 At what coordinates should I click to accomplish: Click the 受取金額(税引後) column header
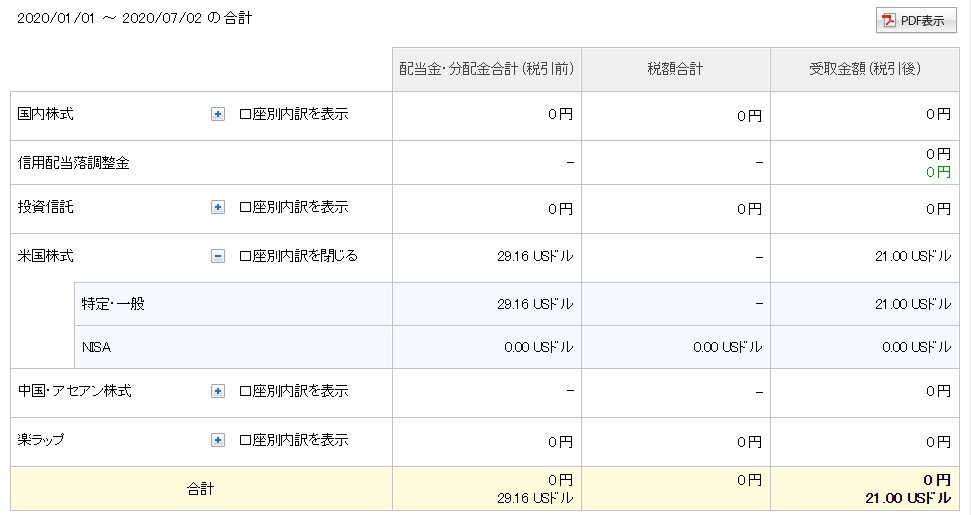click(865, 69)
